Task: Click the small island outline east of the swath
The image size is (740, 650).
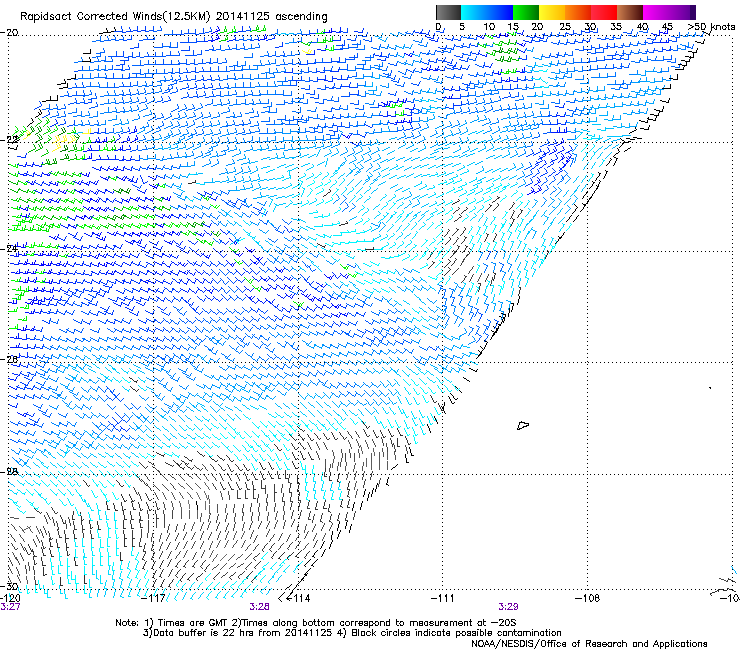Action: [x=523, y=425]
